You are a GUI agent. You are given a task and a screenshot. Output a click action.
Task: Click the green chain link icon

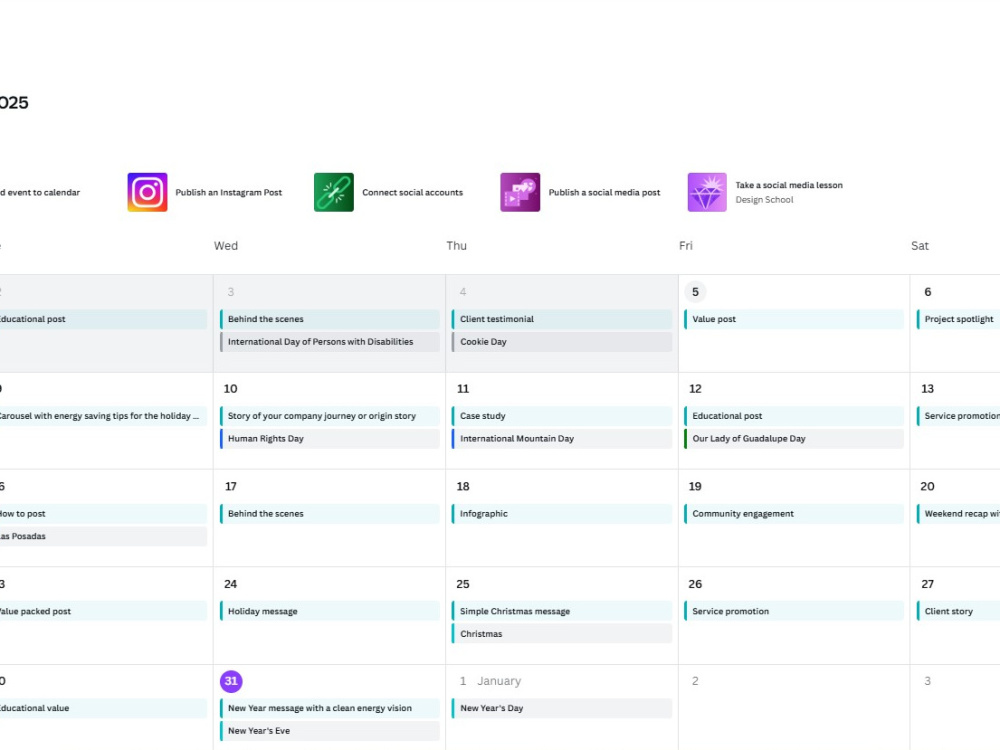click(334, 192)
